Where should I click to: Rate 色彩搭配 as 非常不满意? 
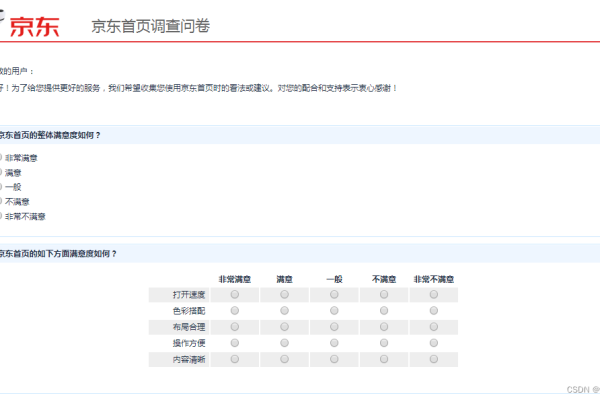434,310
